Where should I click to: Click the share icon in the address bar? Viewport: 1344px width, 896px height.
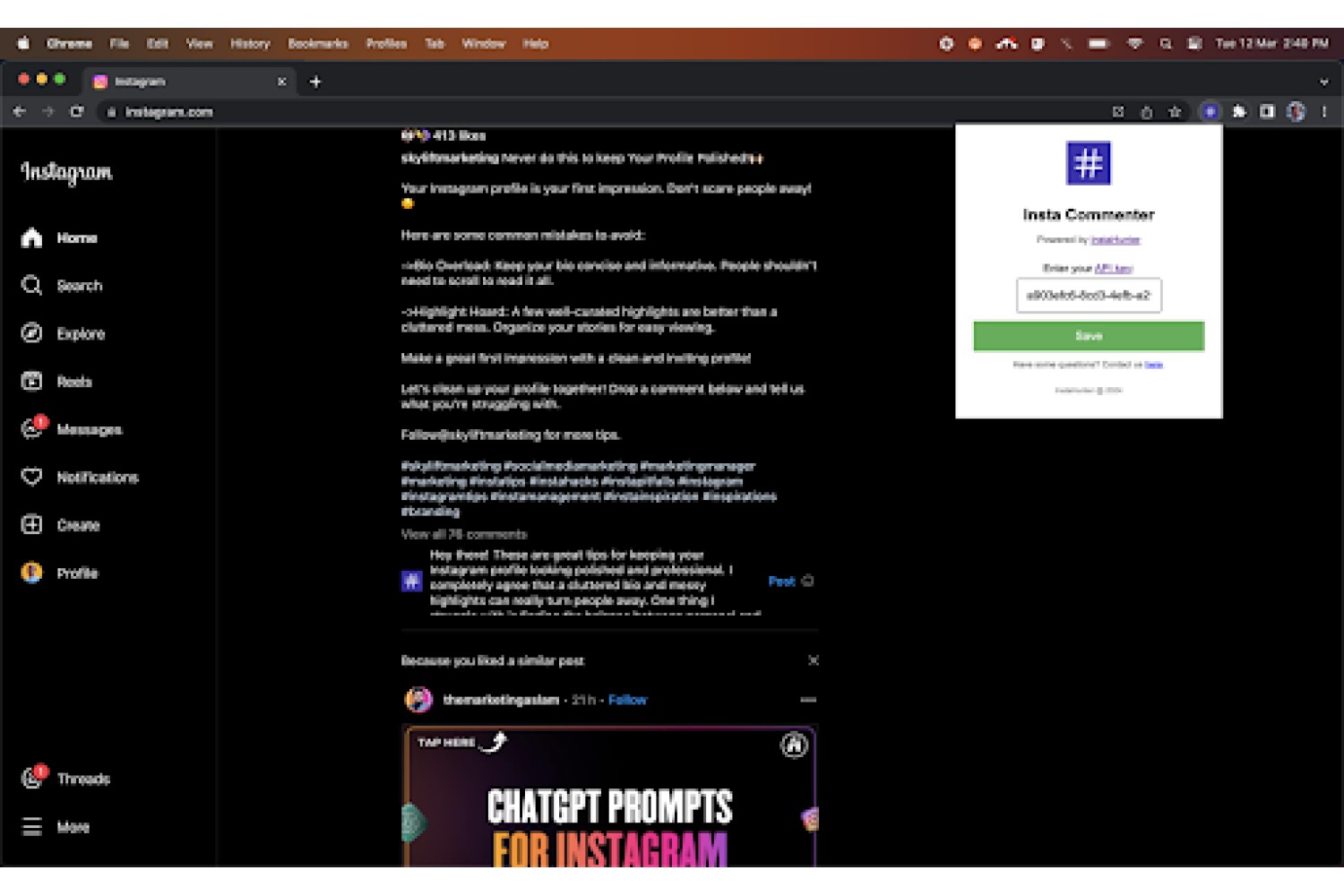tap(1146, 112)
